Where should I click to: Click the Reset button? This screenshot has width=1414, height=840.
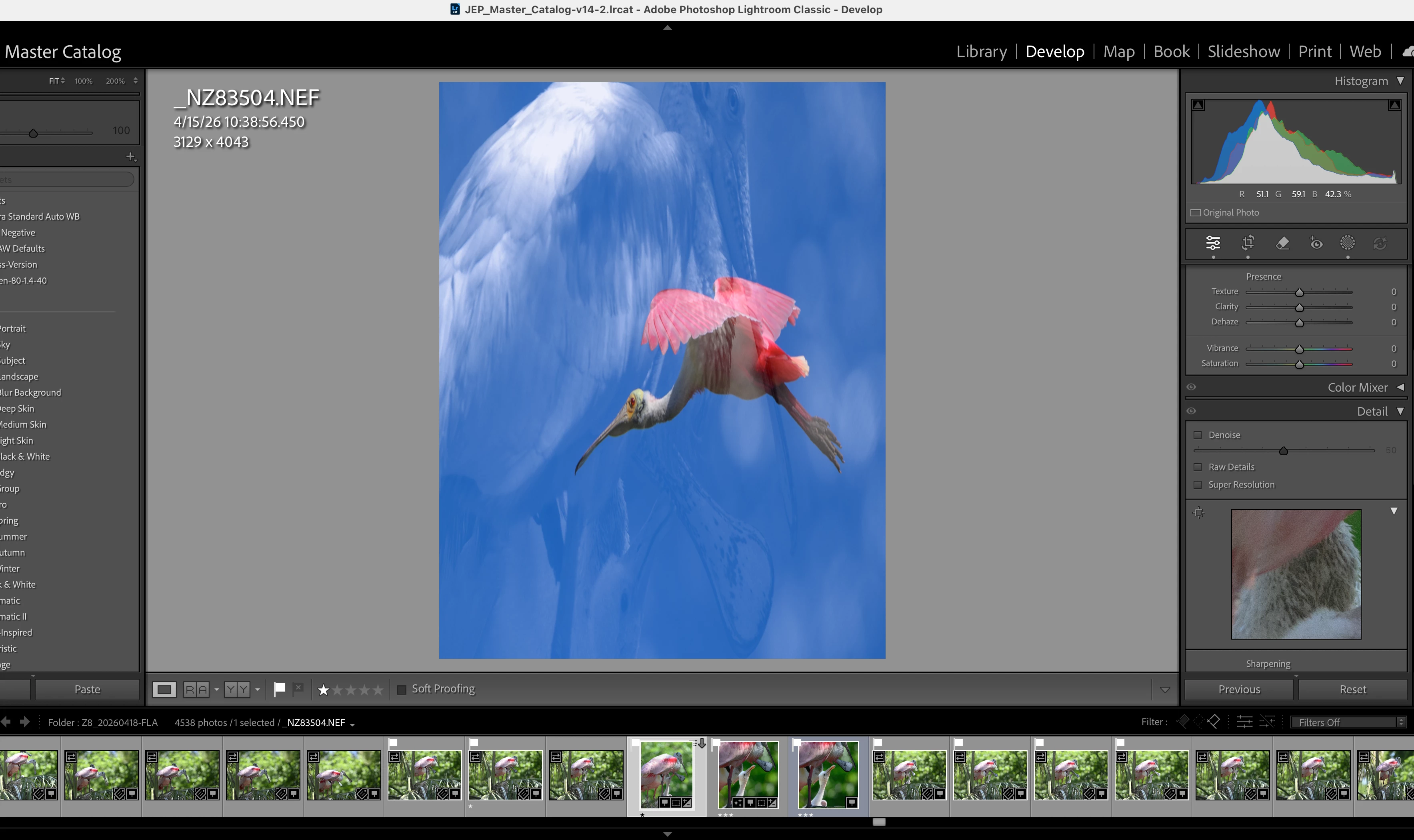coord(1352,689)
